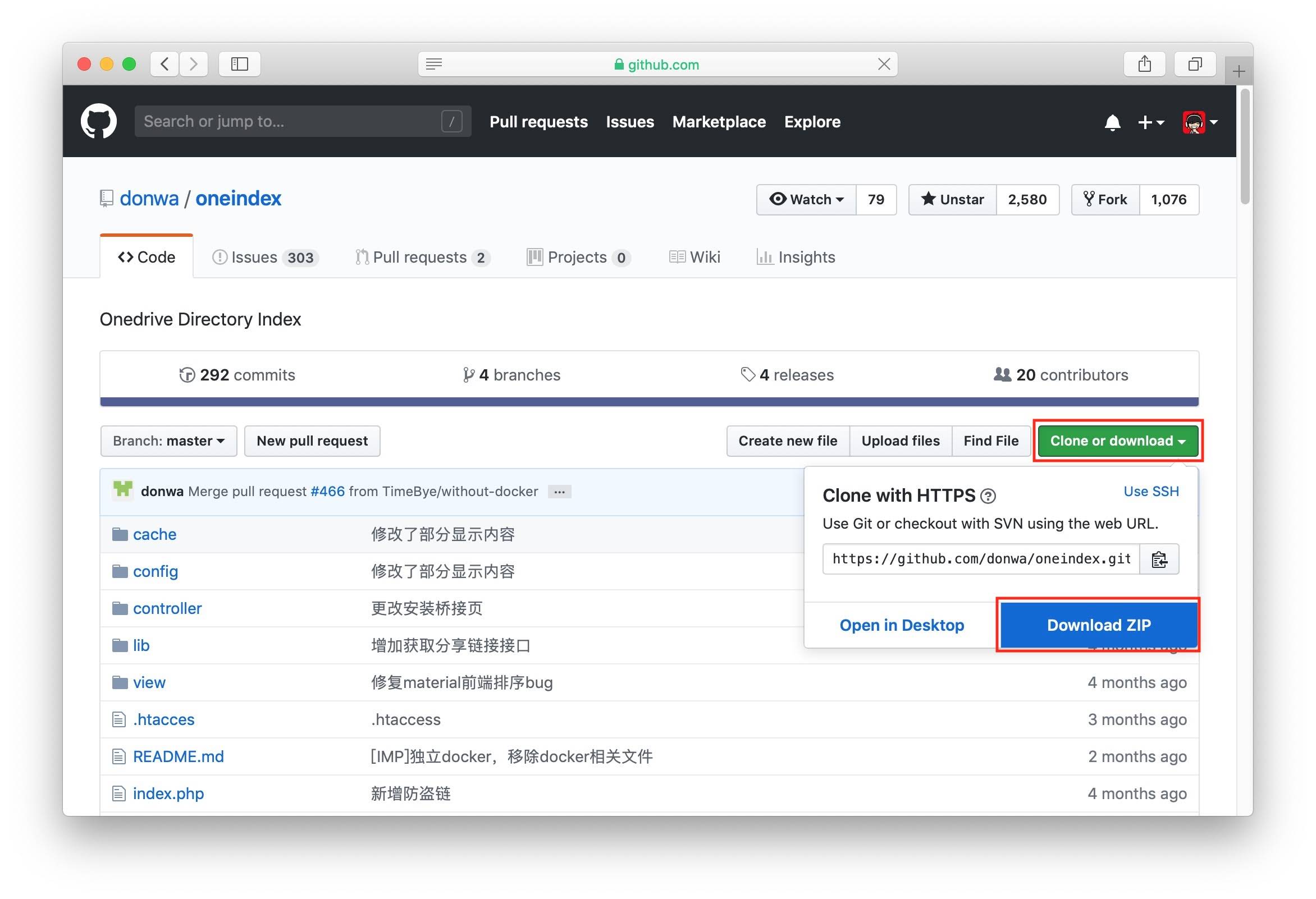The image size is (1316, 899).
Task: Click the help icon beside Clone with HTTPS
Action: pyautogui.click(x=988, y=497)
